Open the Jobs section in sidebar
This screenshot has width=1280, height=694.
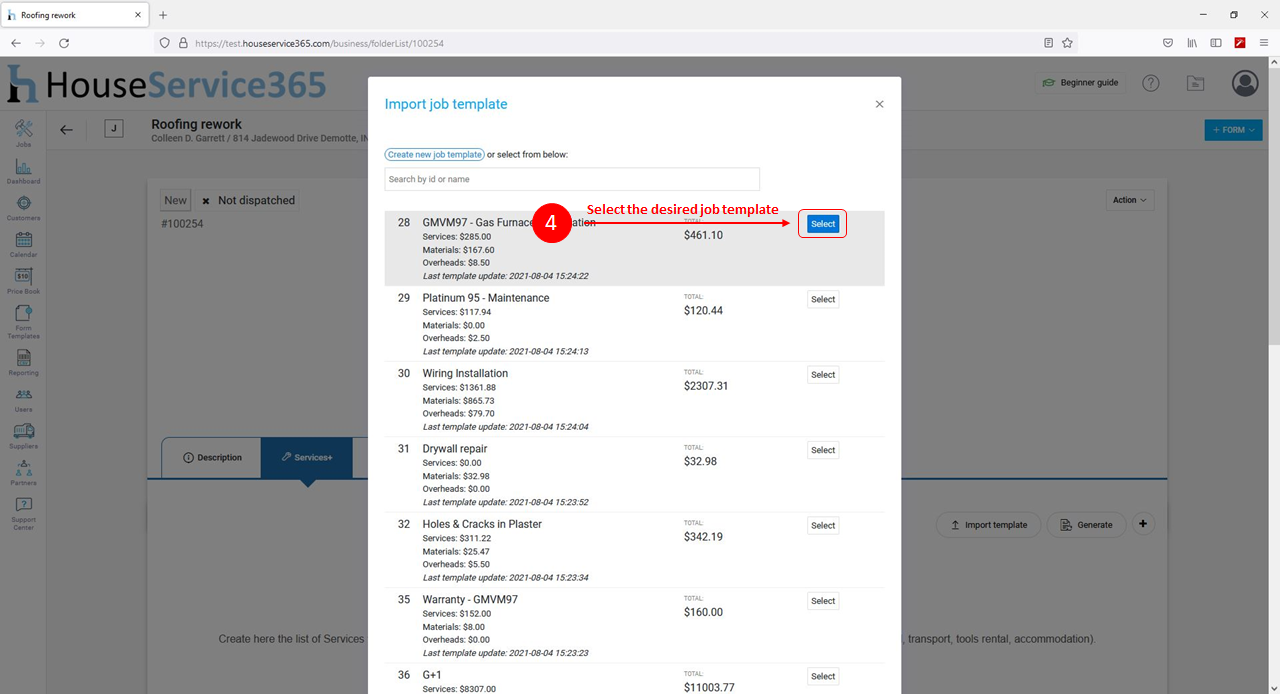(x=24, y=133)
